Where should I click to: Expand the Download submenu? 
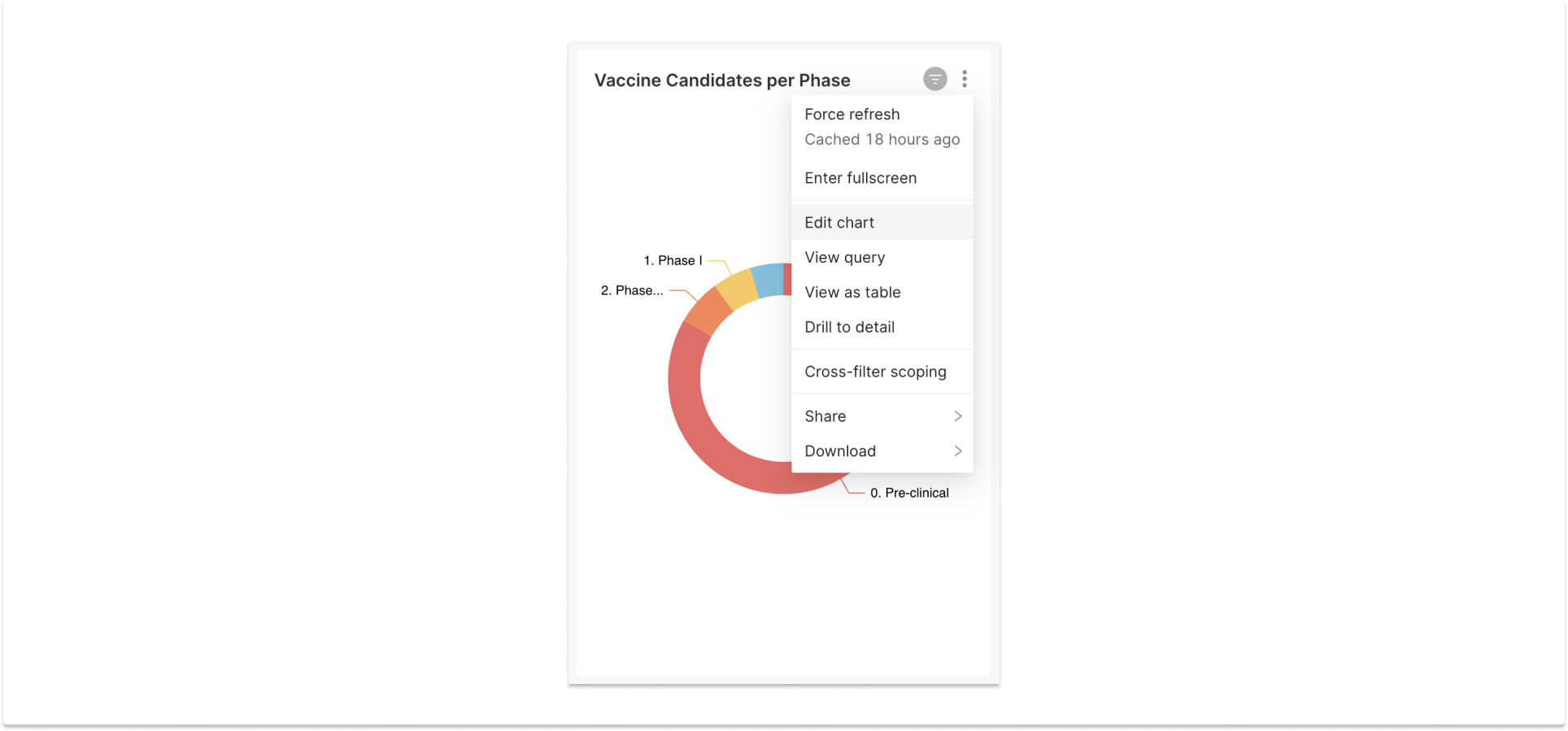pos(840,450)
